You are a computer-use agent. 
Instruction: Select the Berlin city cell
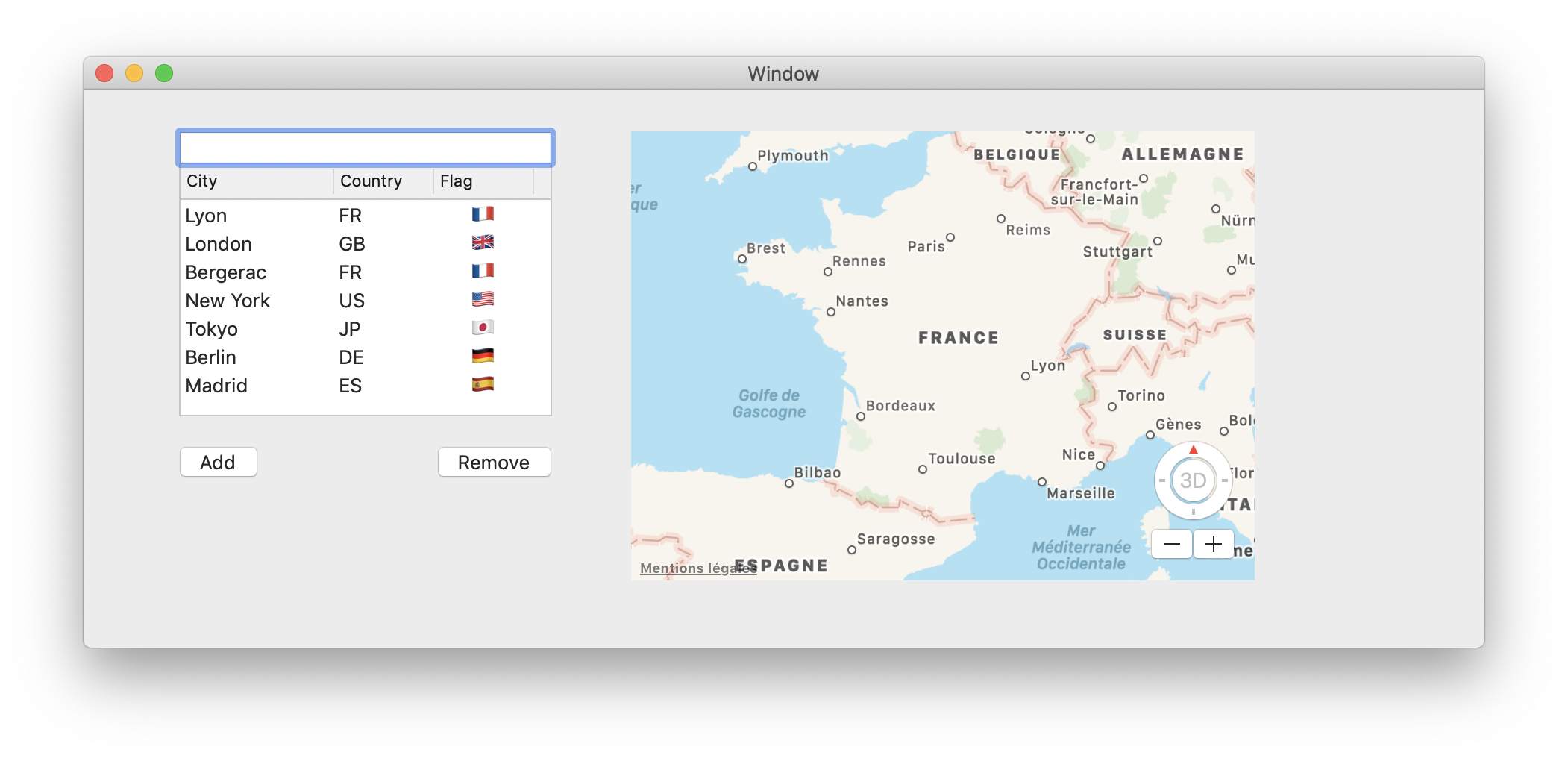pyautogui.click(x=210, y=357)
